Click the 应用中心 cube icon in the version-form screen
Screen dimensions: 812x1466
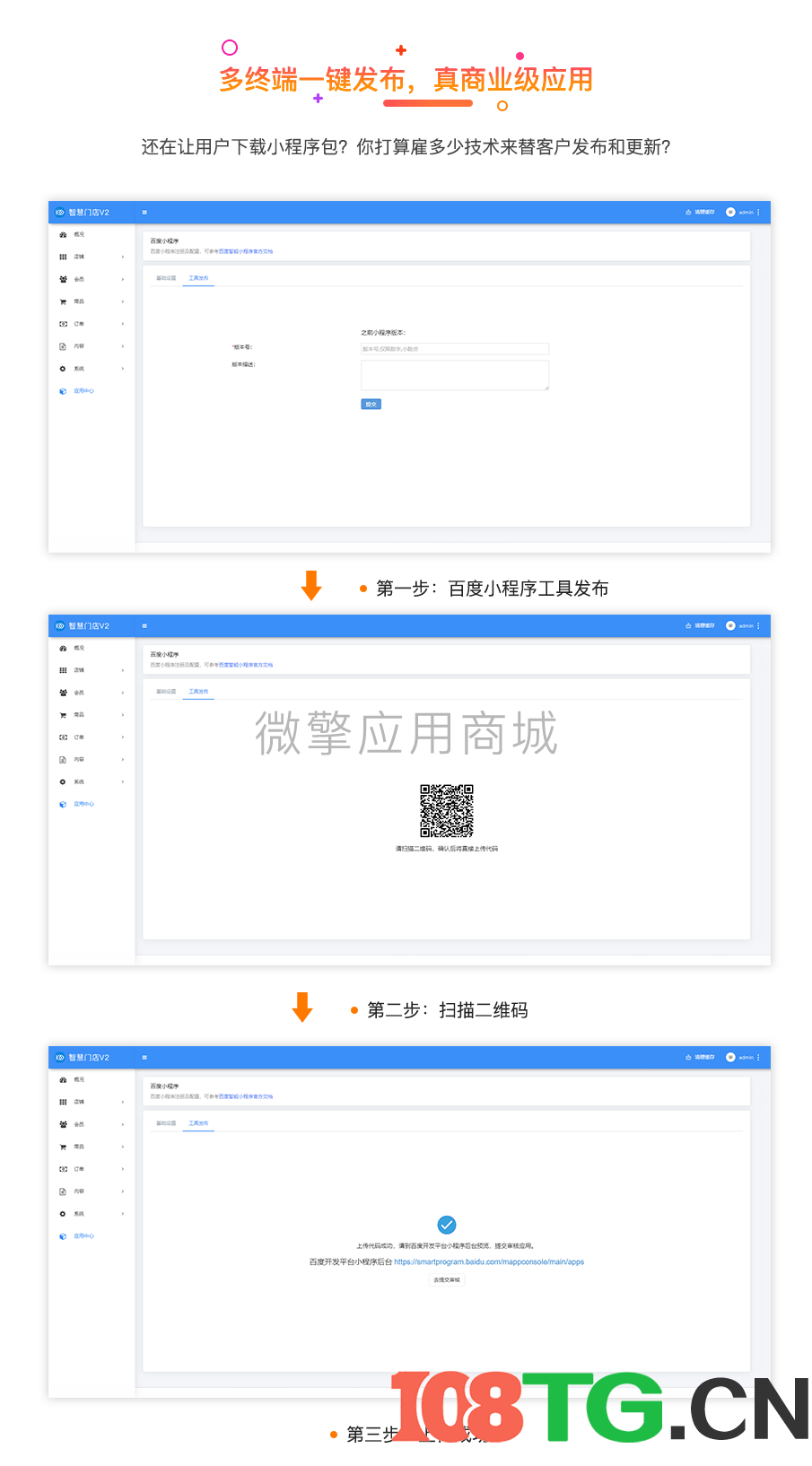coord(63,391)
